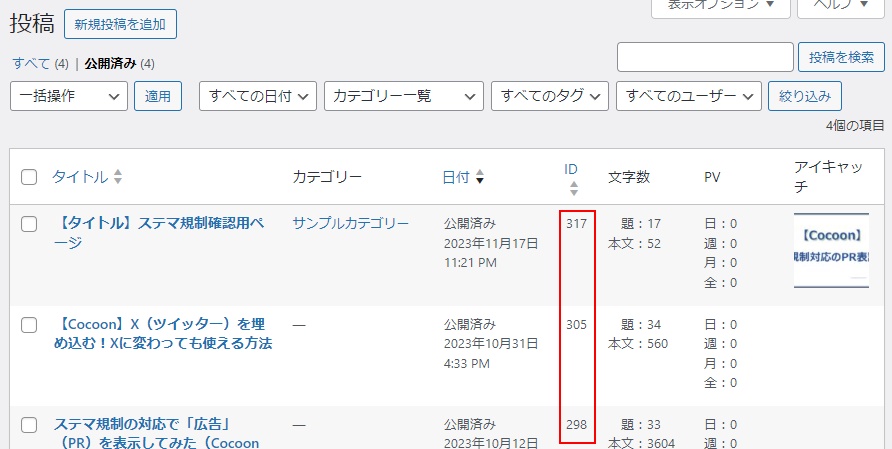Check the box for ステマ規制確認用ページ post
Image resolution: width=892 pixels, height=449 pixels.
click(29, 224)
